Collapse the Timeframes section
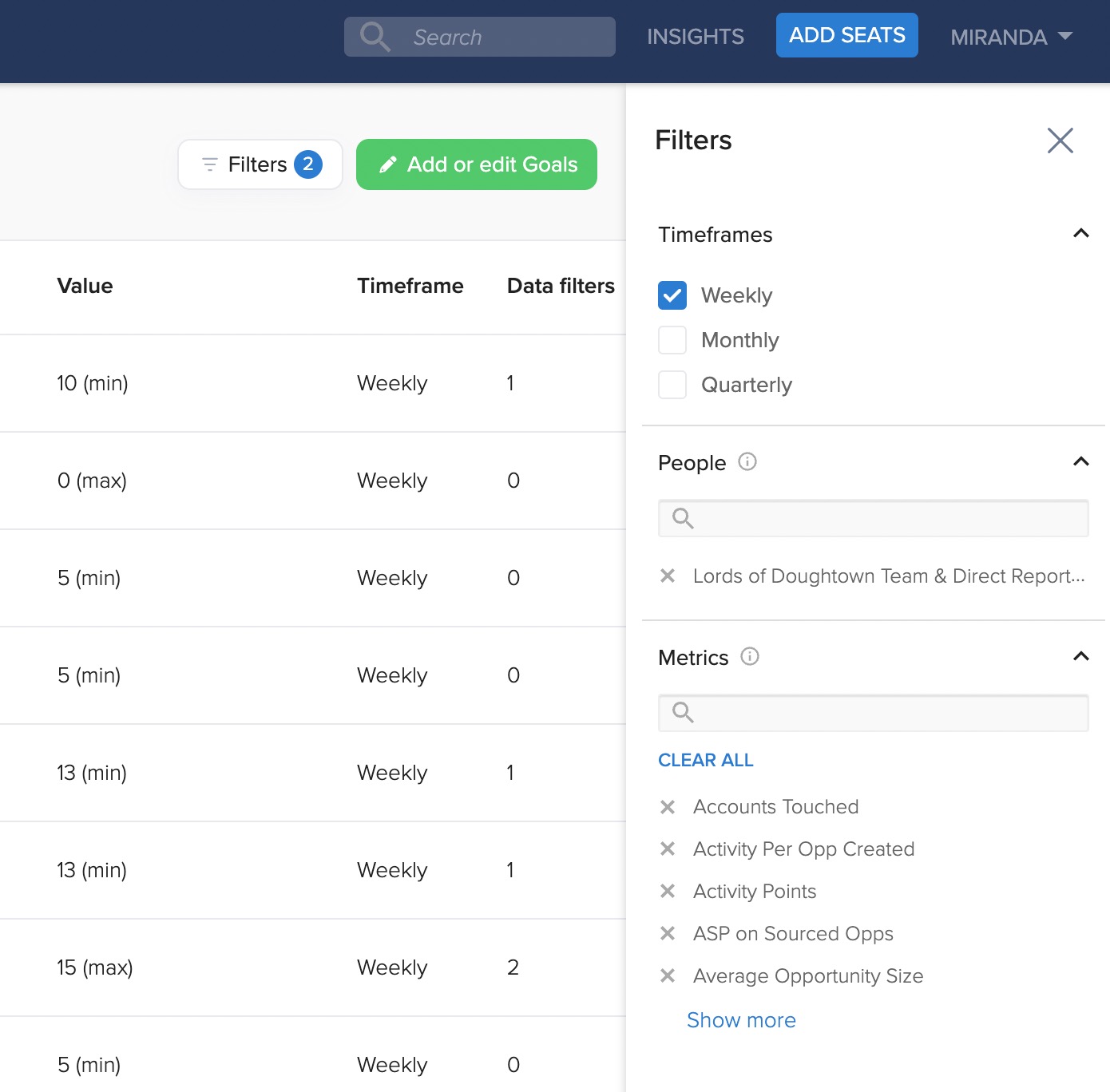The image size is (1110, 1092). pos(1081,234)
